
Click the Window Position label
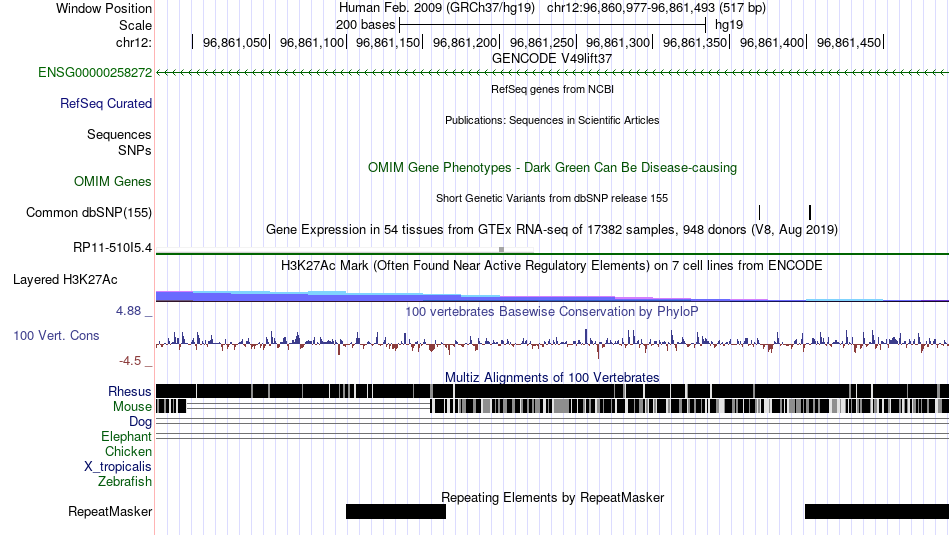tap(104, 8)
